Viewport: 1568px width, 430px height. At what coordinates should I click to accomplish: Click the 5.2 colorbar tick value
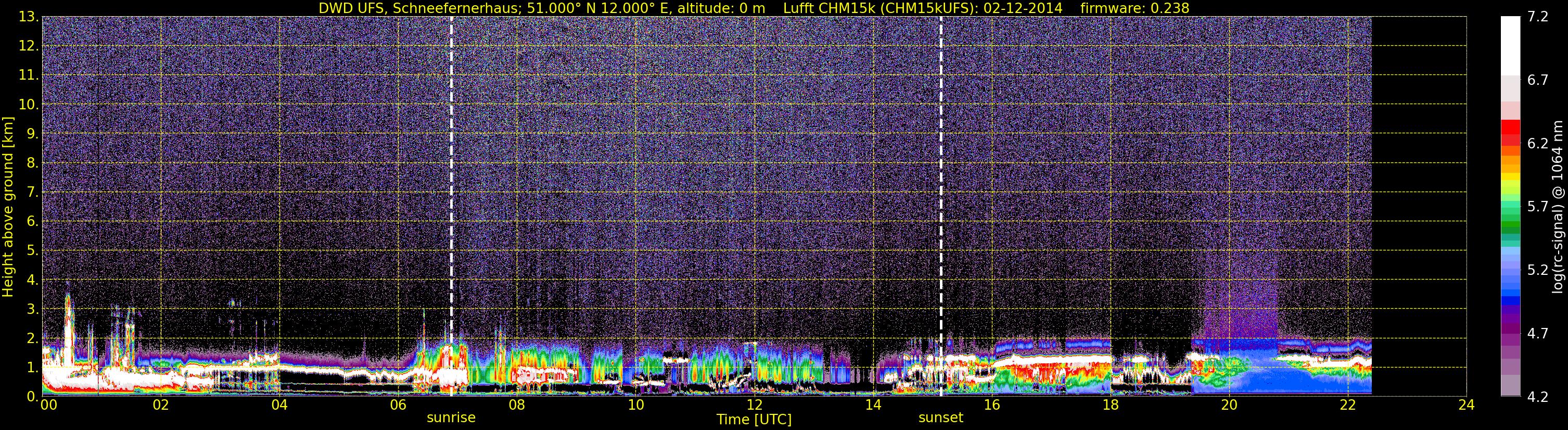pos(1538,270)
